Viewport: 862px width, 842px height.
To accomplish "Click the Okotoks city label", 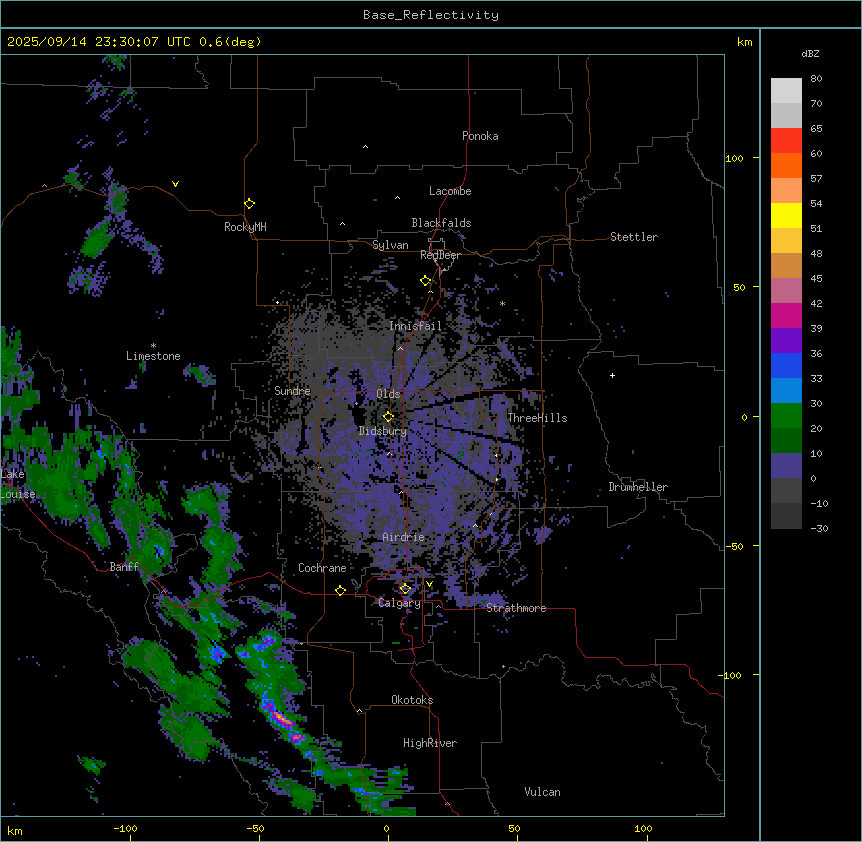I will click(x=412, y=700).
